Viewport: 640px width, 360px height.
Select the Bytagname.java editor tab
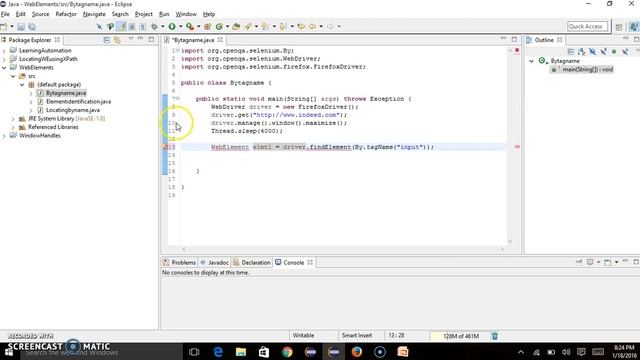[x=193, y=40]
